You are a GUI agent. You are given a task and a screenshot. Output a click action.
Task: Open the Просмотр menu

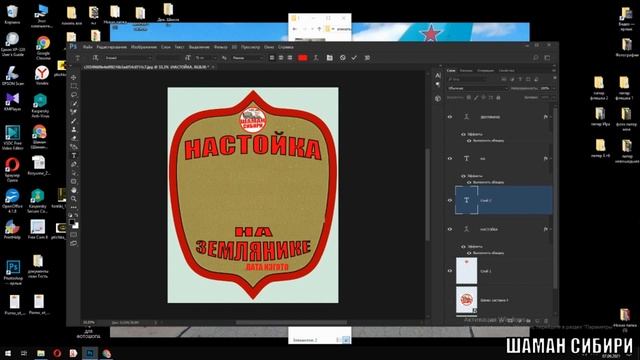point(250,47)
